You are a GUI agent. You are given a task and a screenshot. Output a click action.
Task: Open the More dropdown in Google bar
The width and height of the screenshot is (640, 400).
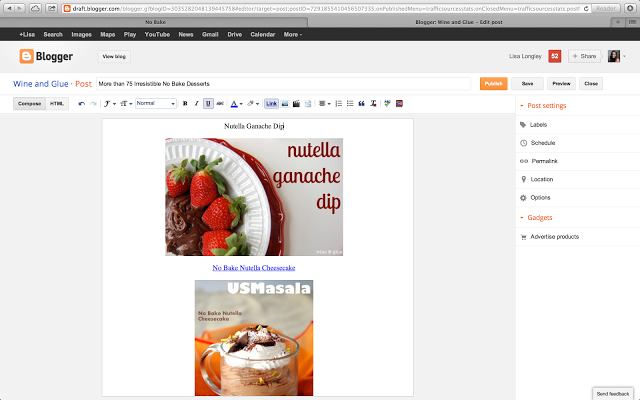[293, 35]
